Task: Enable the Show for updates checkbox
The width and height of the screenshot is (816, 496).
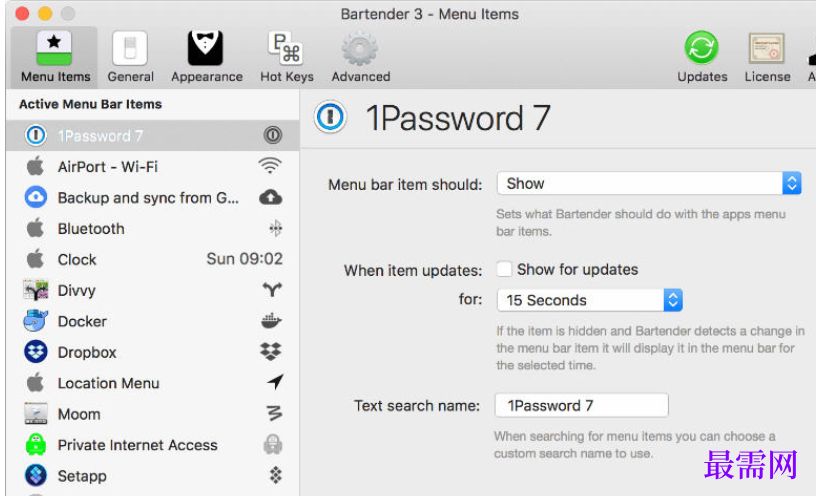Action: [504, 269]
